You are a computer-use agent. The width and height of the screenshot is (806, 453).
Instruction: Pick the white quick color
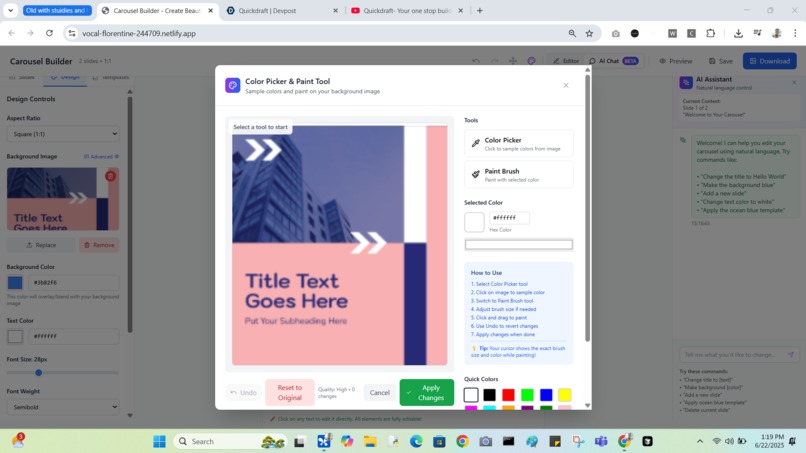tap(471, 395)
